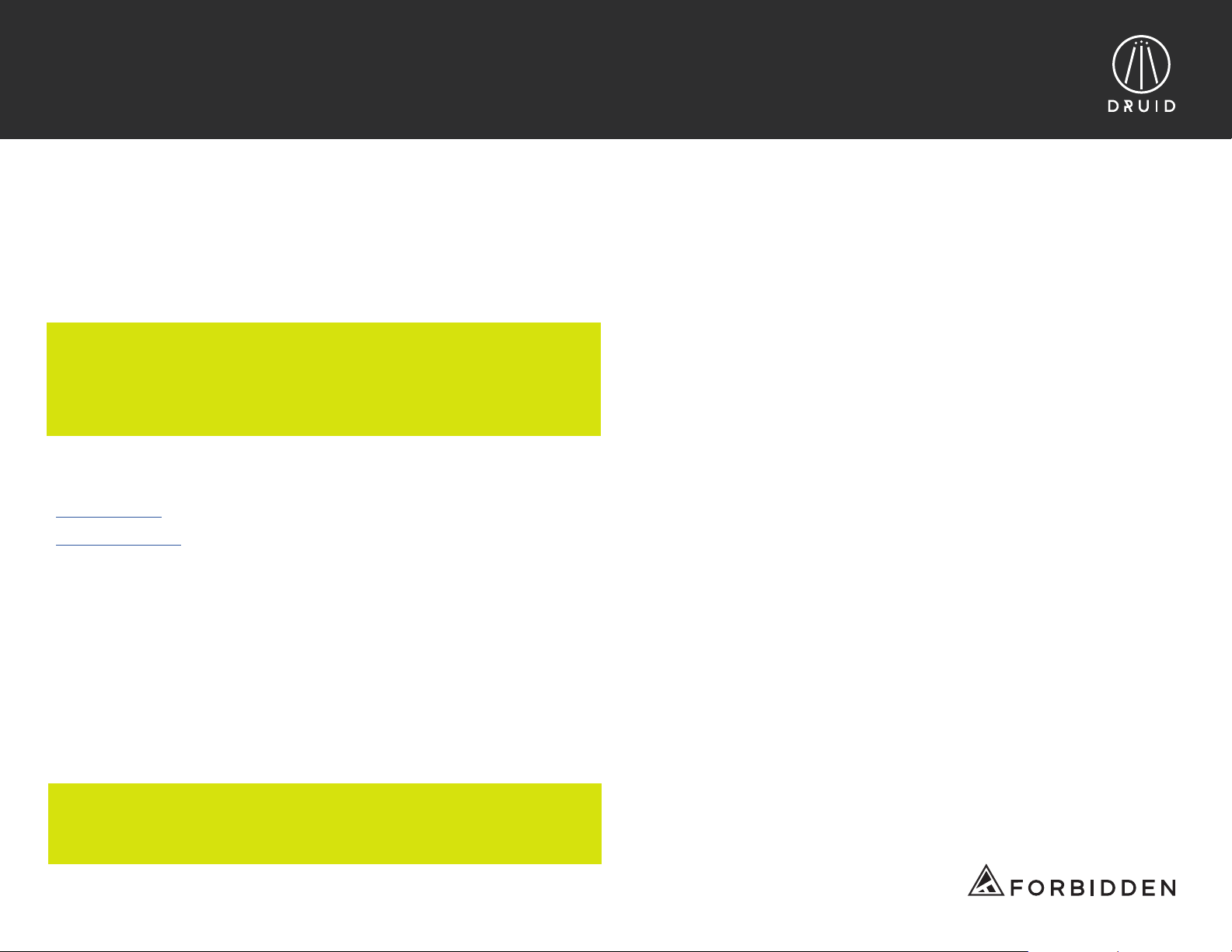The width and height of the screenshot is (1232, 952).
Task: Open the shorter blue underlined link
Action: point(109,516)
